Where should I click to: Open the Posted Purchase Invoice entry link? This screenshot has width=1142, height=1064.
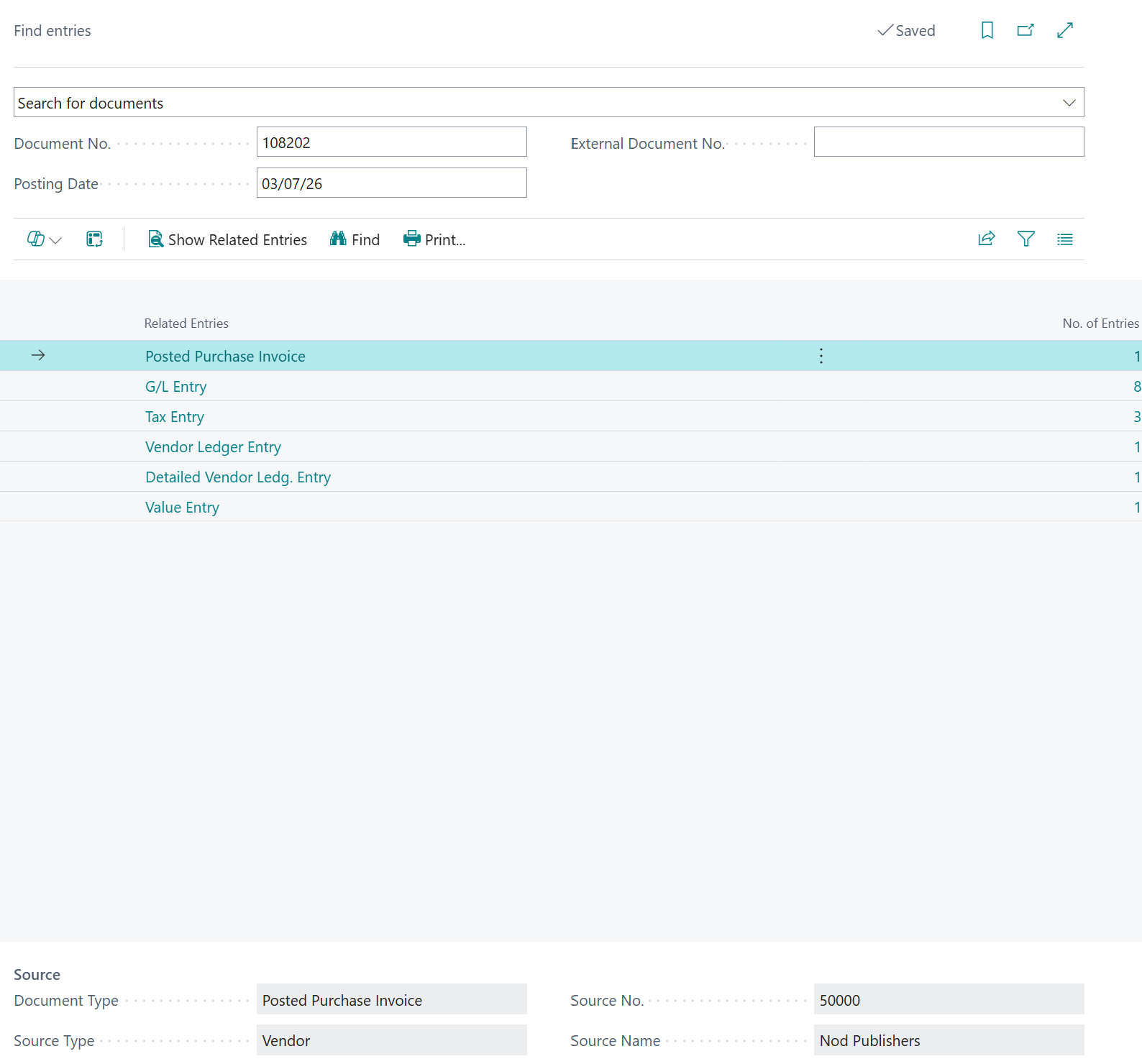click(225, 357)
